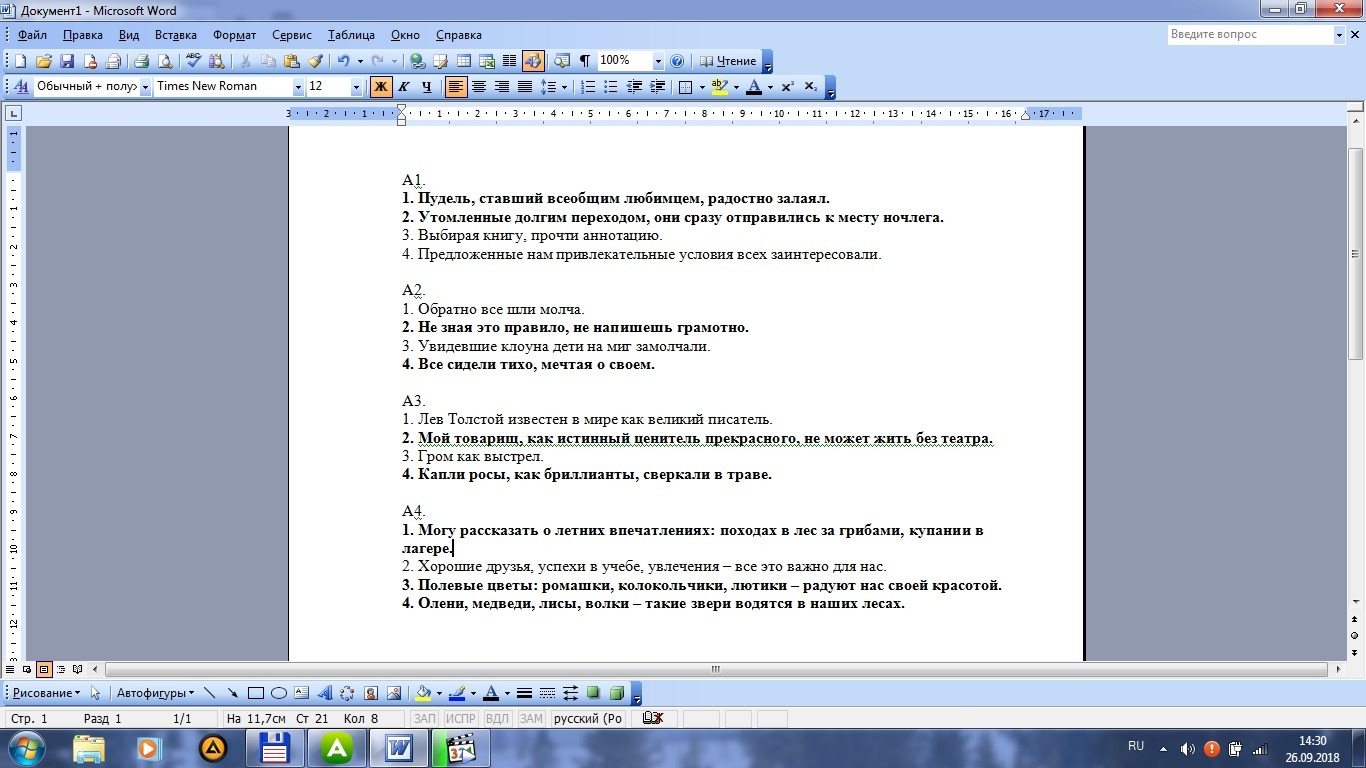Insert an Excel worksheet
The height and width of the screenshot is (768, 1366).
pyautogui.click(x=486, y=61)
